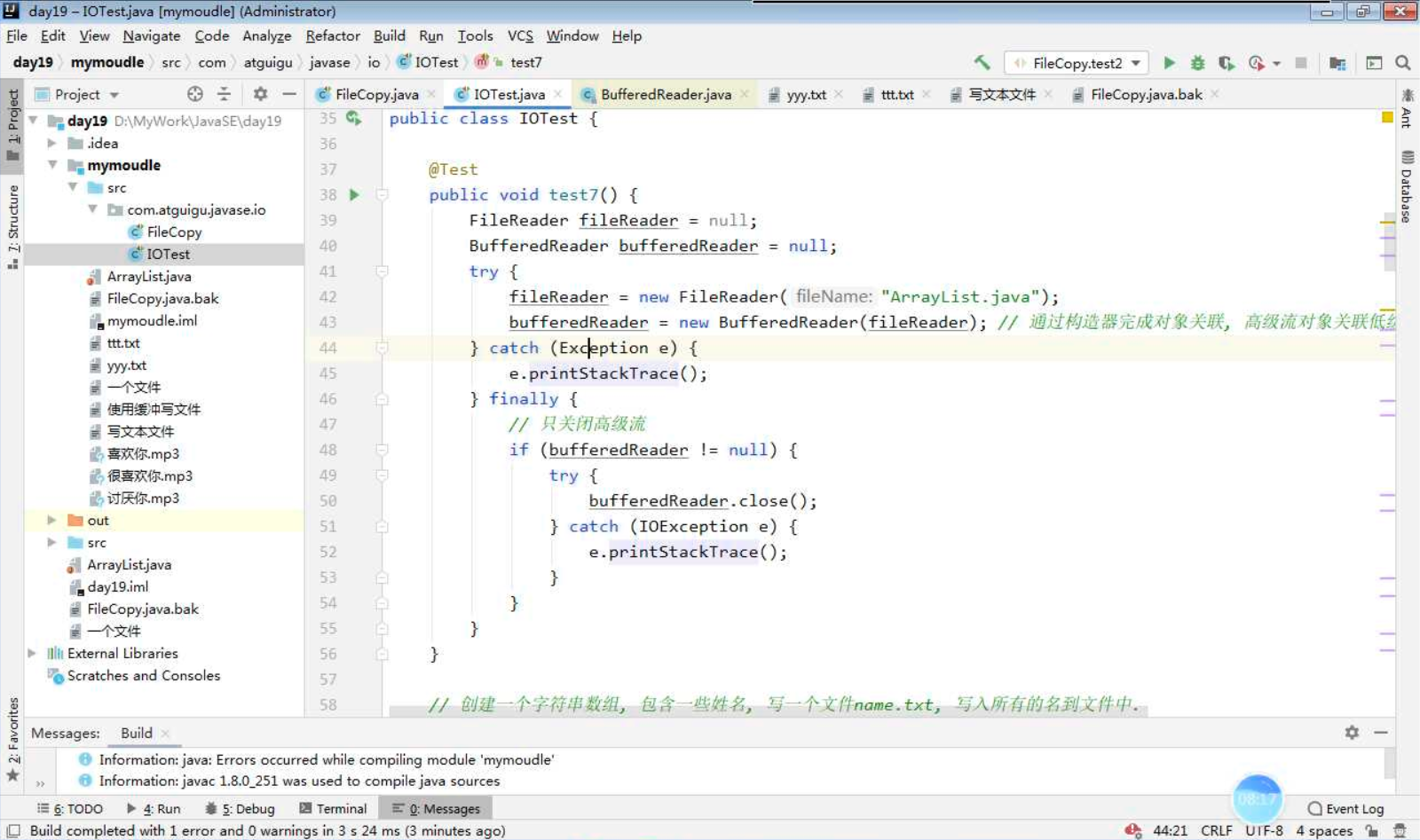
Task: Run with coverage icon in toolbar
Action: click(1227, 63)
